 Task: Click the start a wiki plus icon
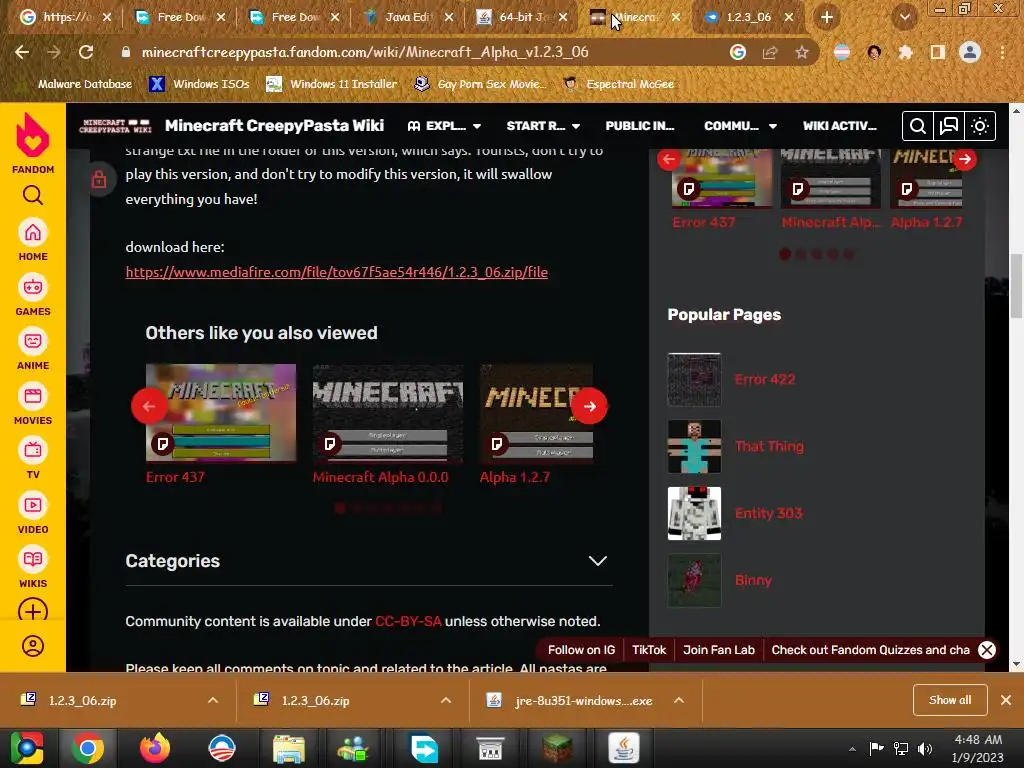click(x=33, y=611)
